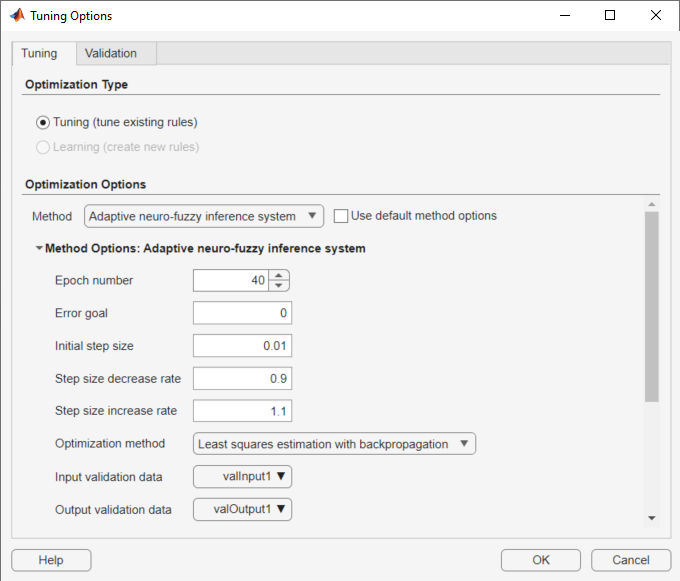Collapse the Method Options section
Viewport: 680px width, 581px height.
[x=39, y=248]
